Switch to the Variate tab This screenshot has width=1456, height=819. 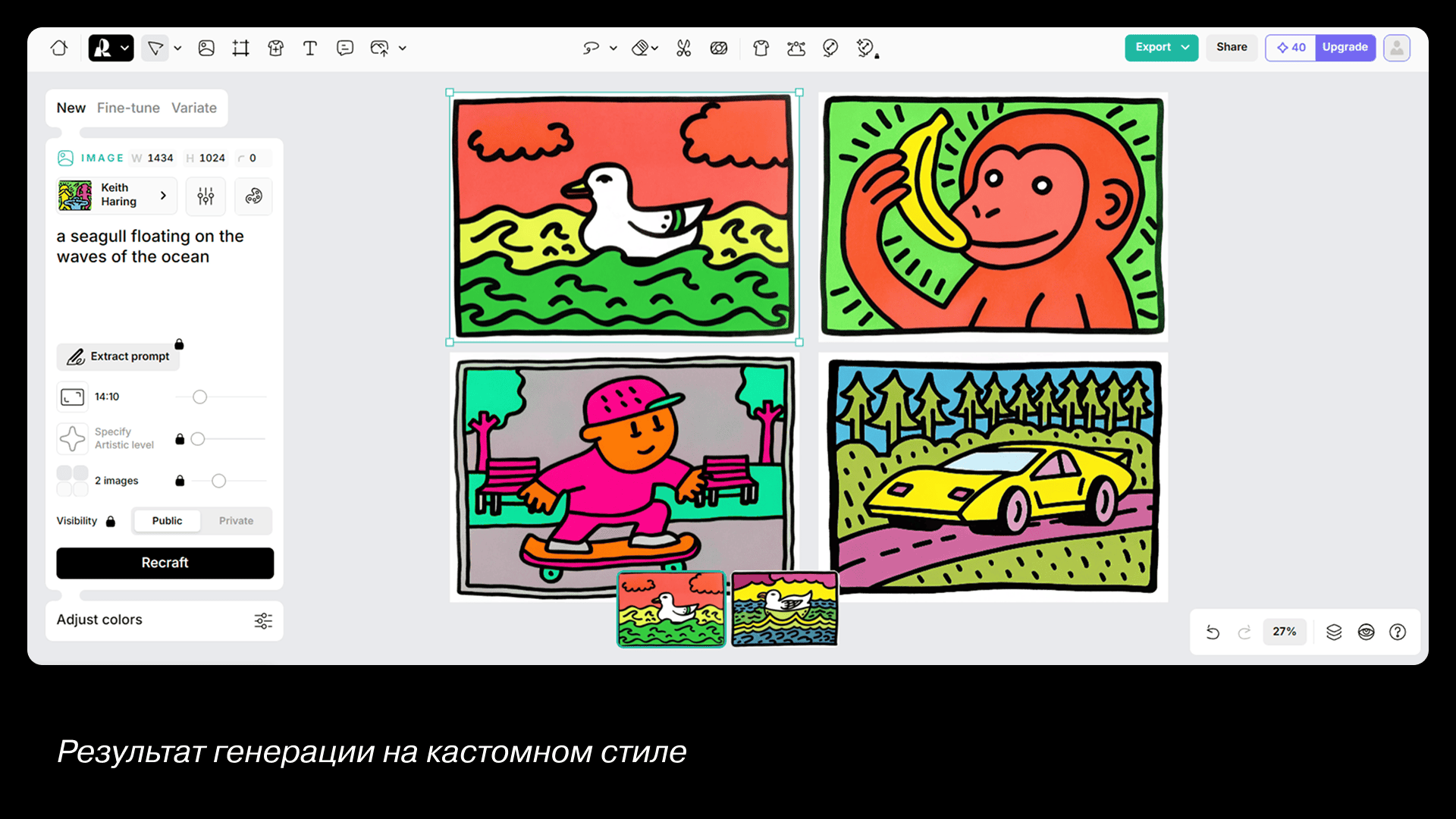[193, 108]
